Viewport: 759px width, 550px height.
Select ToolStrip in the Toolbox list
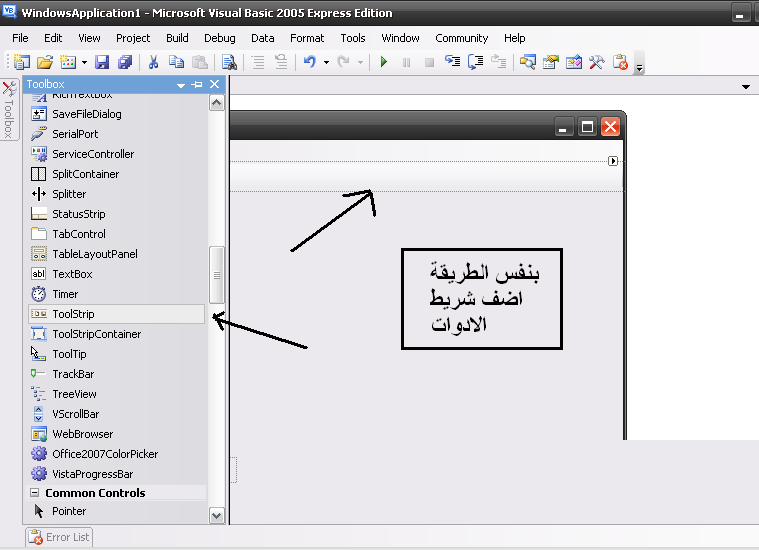point(73,314)
